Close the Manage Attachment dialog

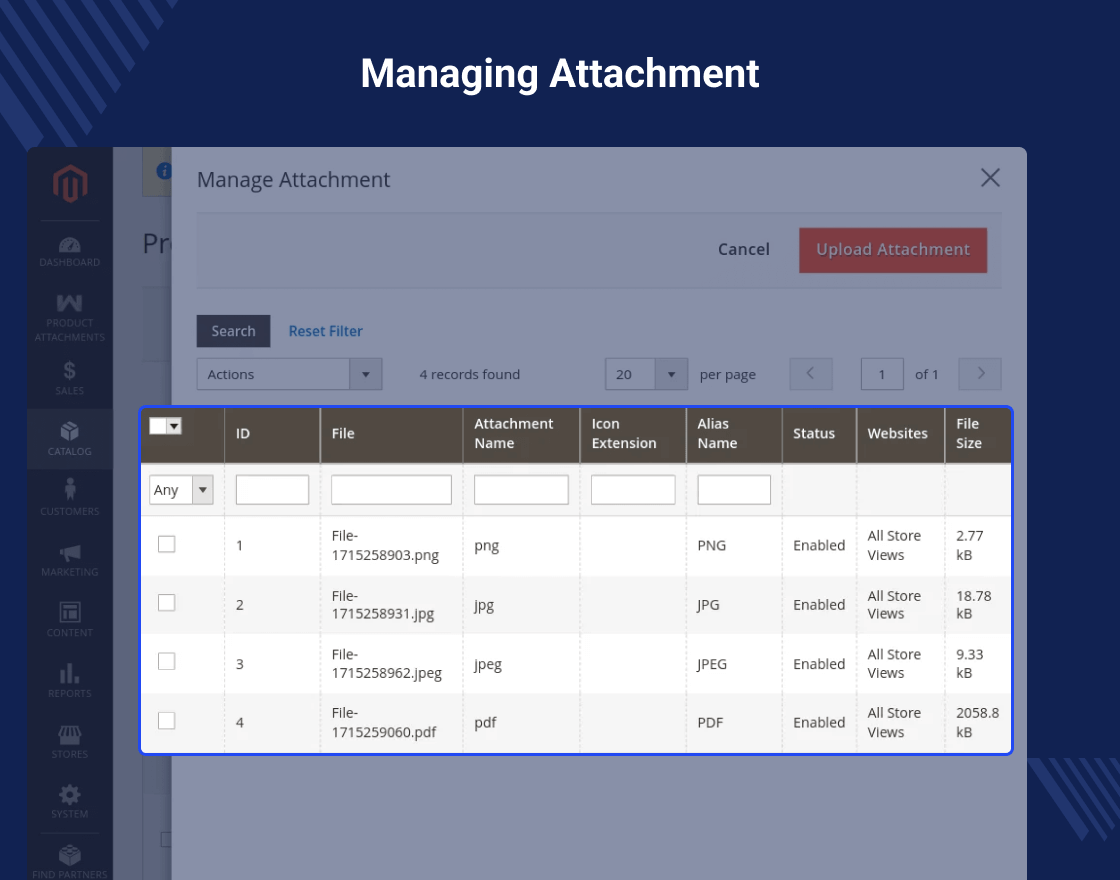pyautogui.click(x=990, y=178)
